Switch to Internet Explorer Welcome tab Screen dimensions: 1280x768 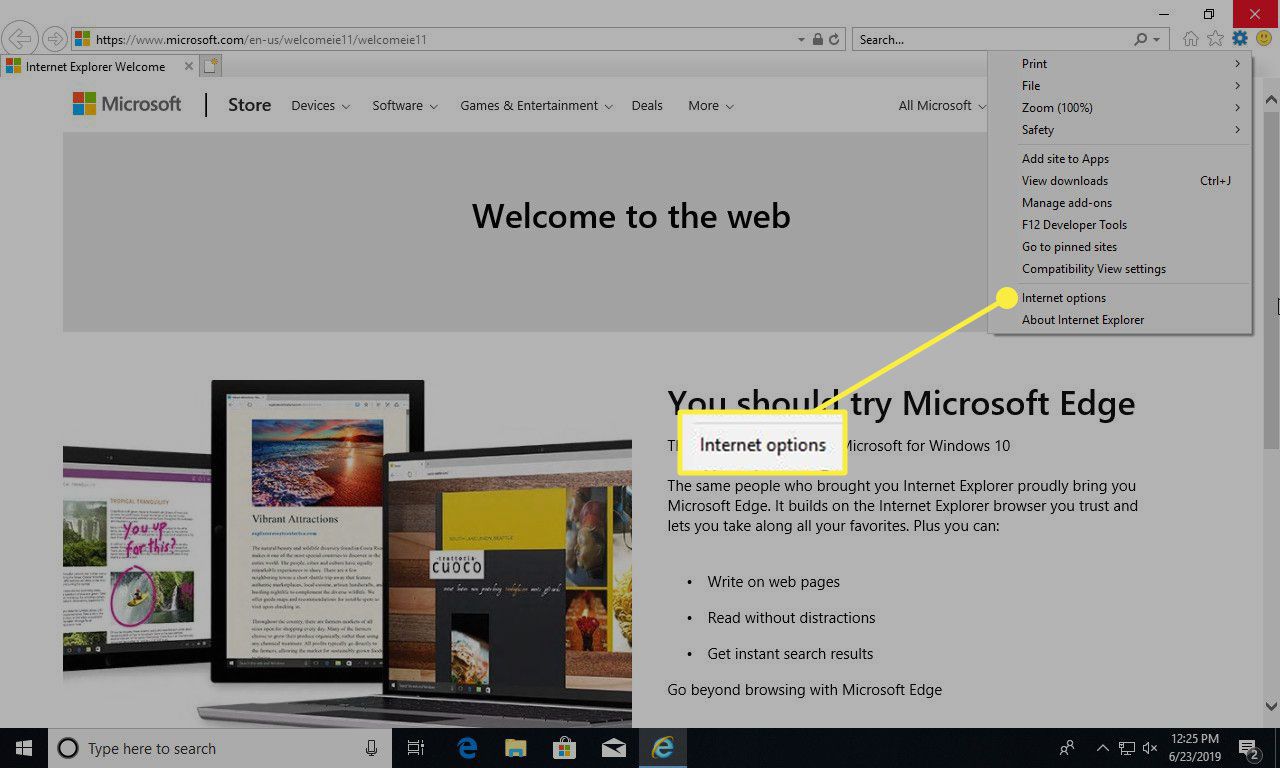[x=97, y=66]
